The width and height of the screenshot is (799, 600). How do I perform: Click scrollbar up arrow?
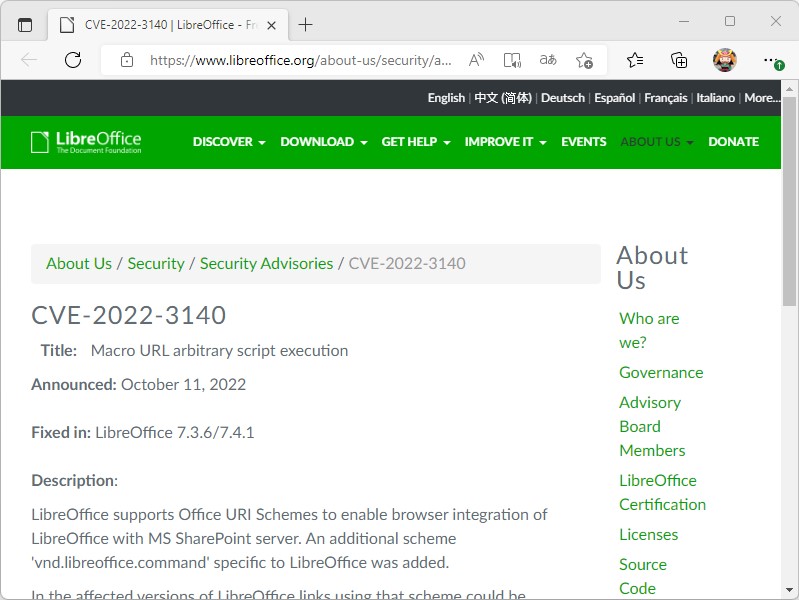(x=789, y=89)
